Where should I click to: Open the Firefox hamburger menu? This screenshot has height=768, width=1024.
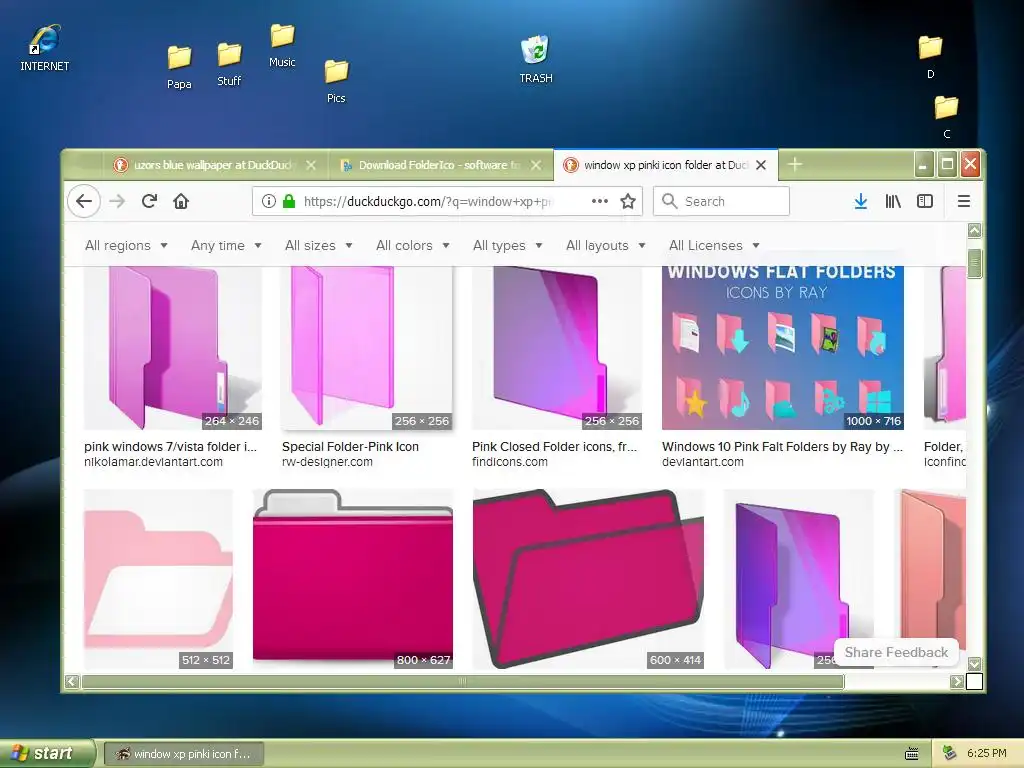pyautogui.click(x=963, y=201)
